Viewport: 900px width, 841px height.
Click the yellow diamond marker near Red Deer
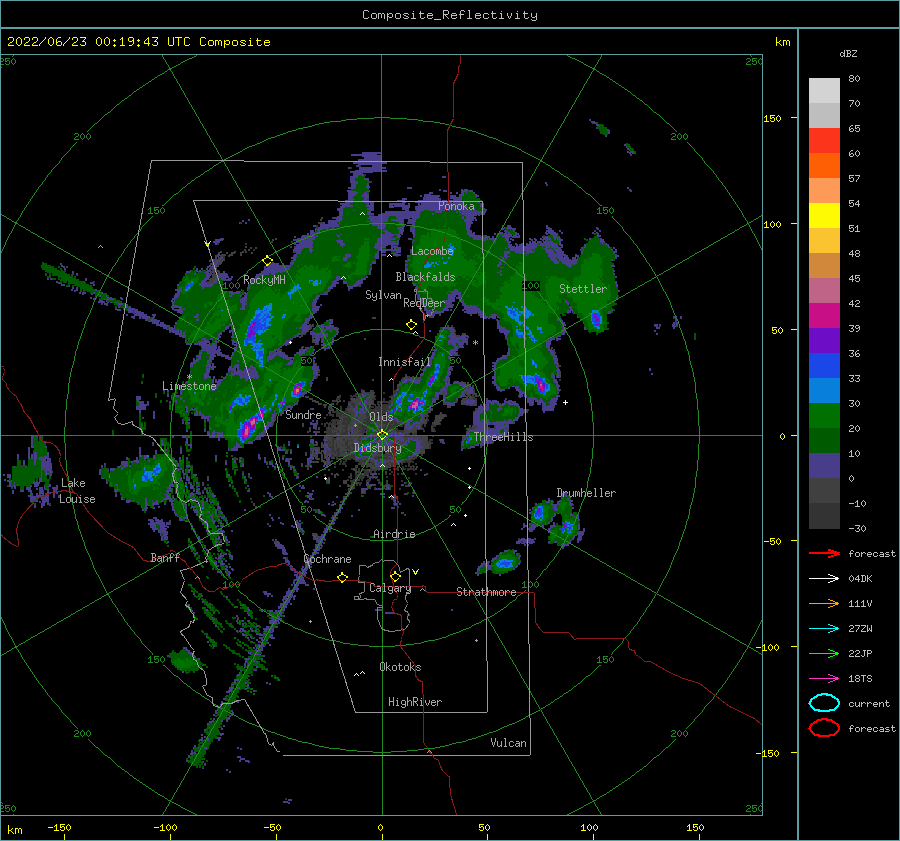click(x=411, y=324)
